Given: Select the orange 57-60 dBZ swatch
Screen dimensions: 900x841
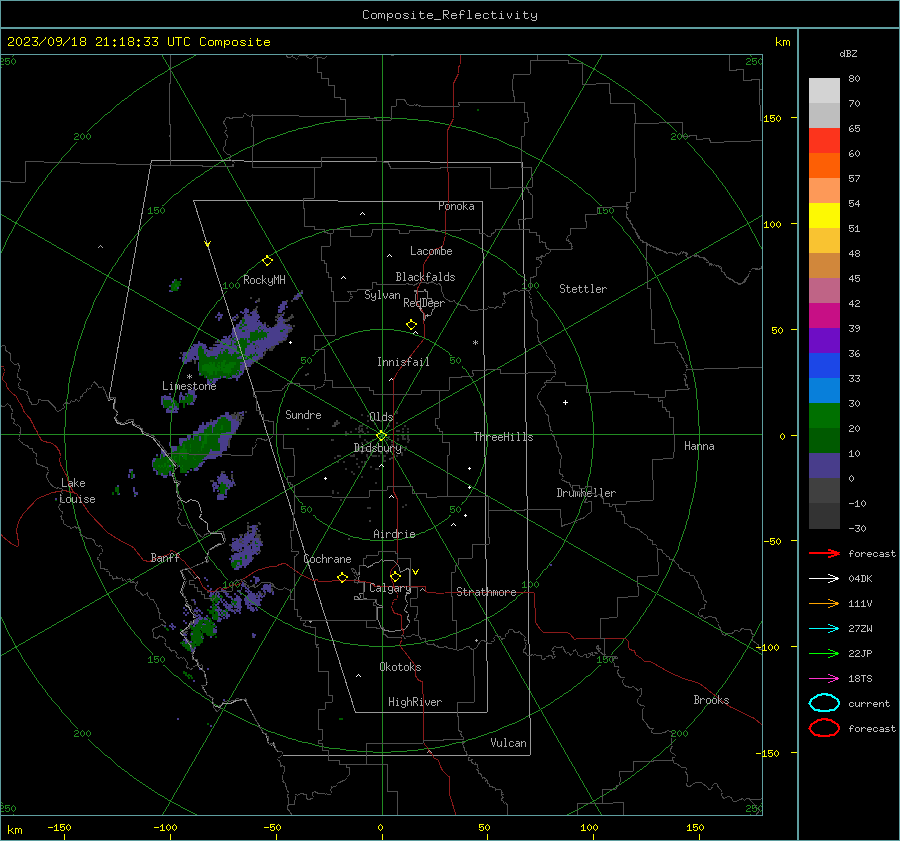Looking at the screenshot, I should pyautogui.click(x=824, y=166).
